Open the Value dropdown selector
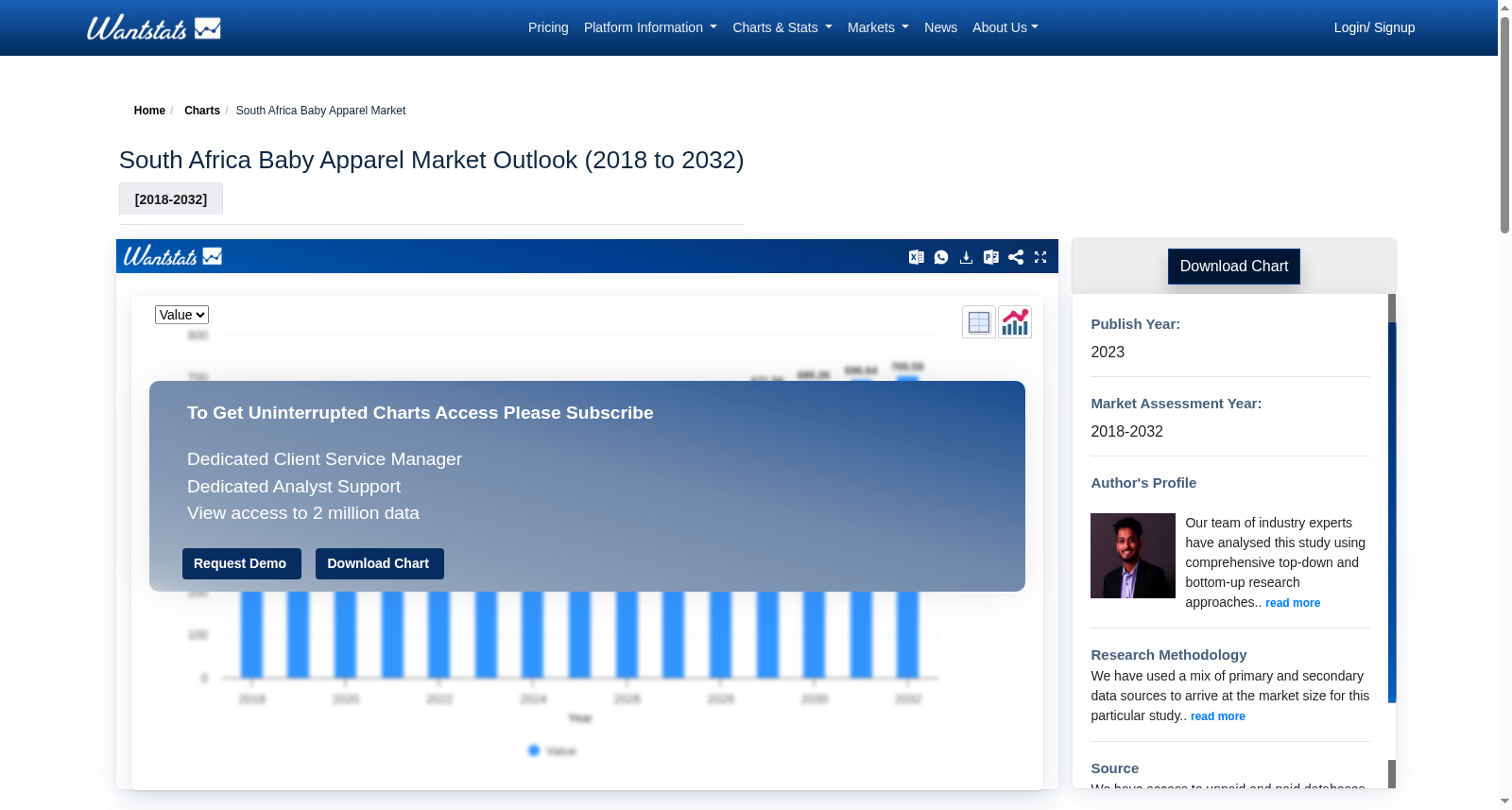The width and height of the screenshot is (1512, 810). click(181, 315)
